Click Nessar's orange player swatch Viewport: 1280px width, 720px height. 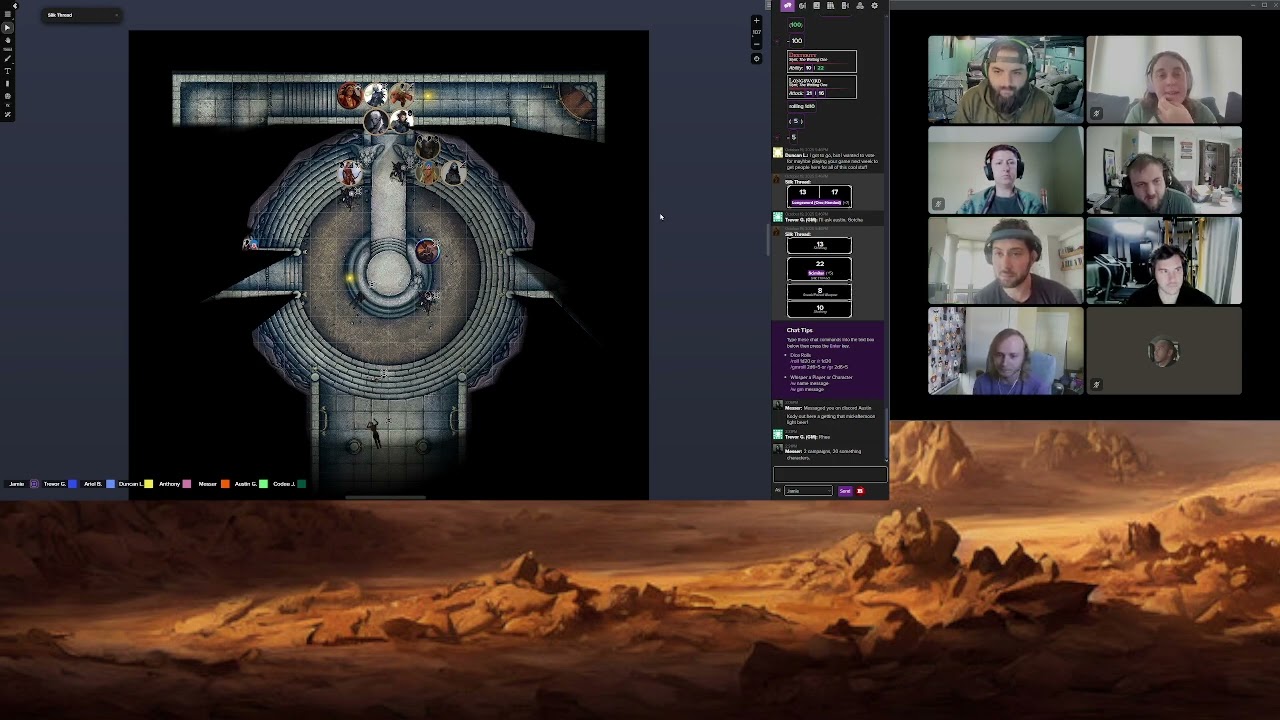coord(225,484)
